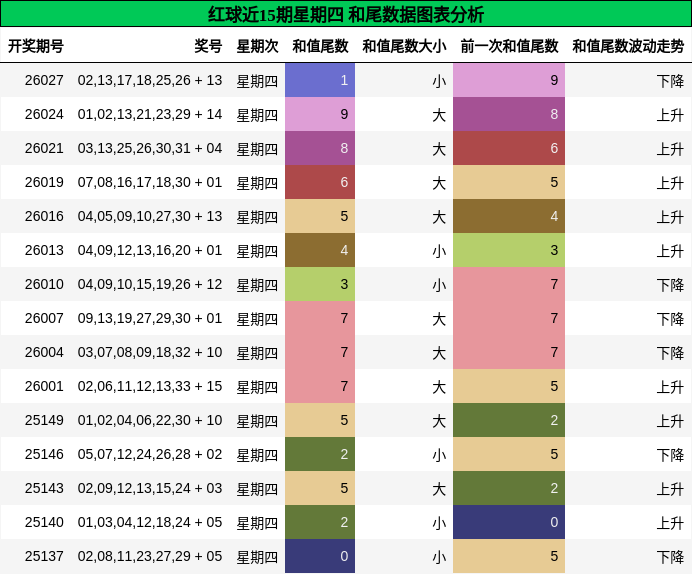
Task: Click the 前一次和值尾数 column header
Action: [x=509, y=46]
